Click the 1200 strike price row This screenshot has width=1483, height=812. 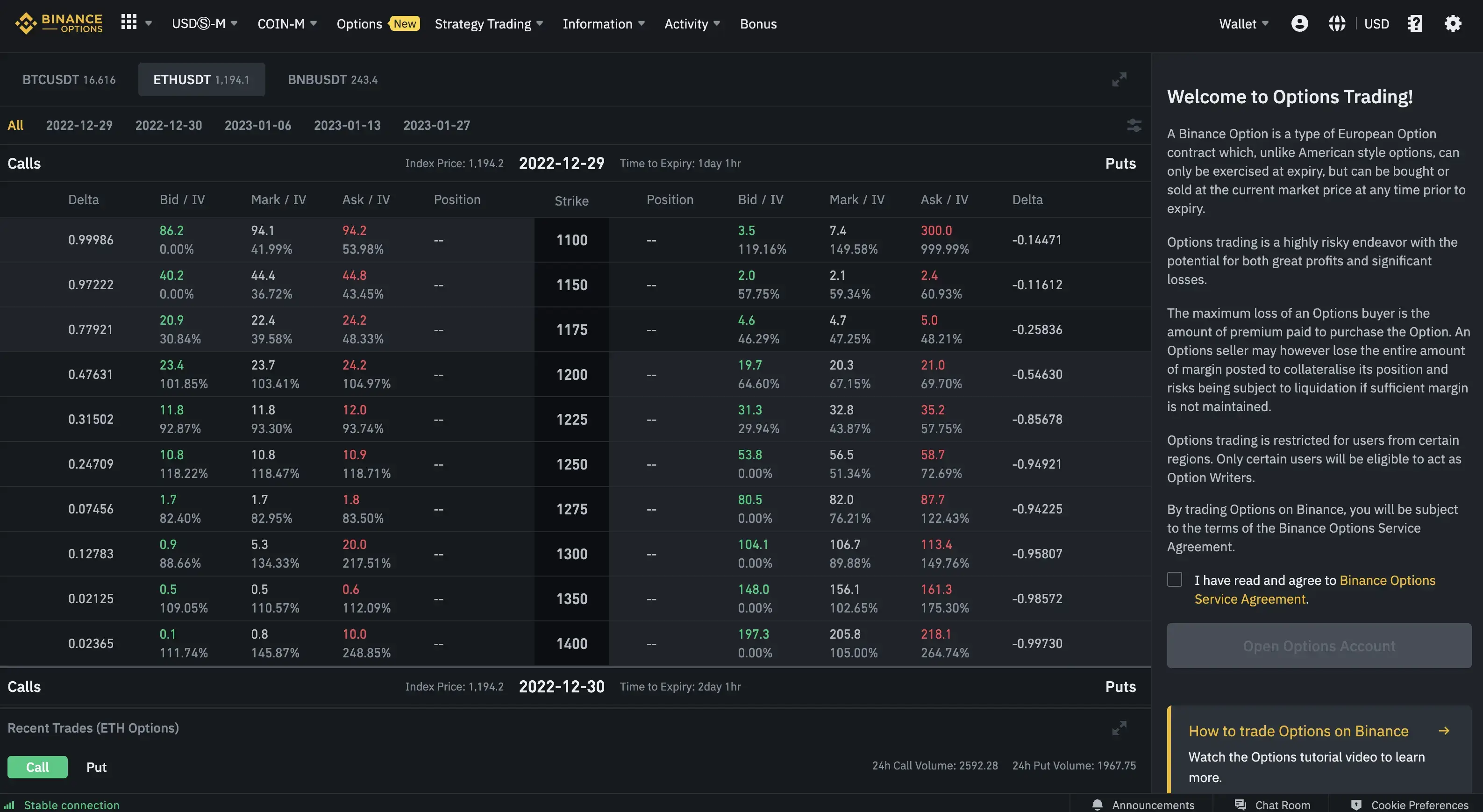click(571, 374)
